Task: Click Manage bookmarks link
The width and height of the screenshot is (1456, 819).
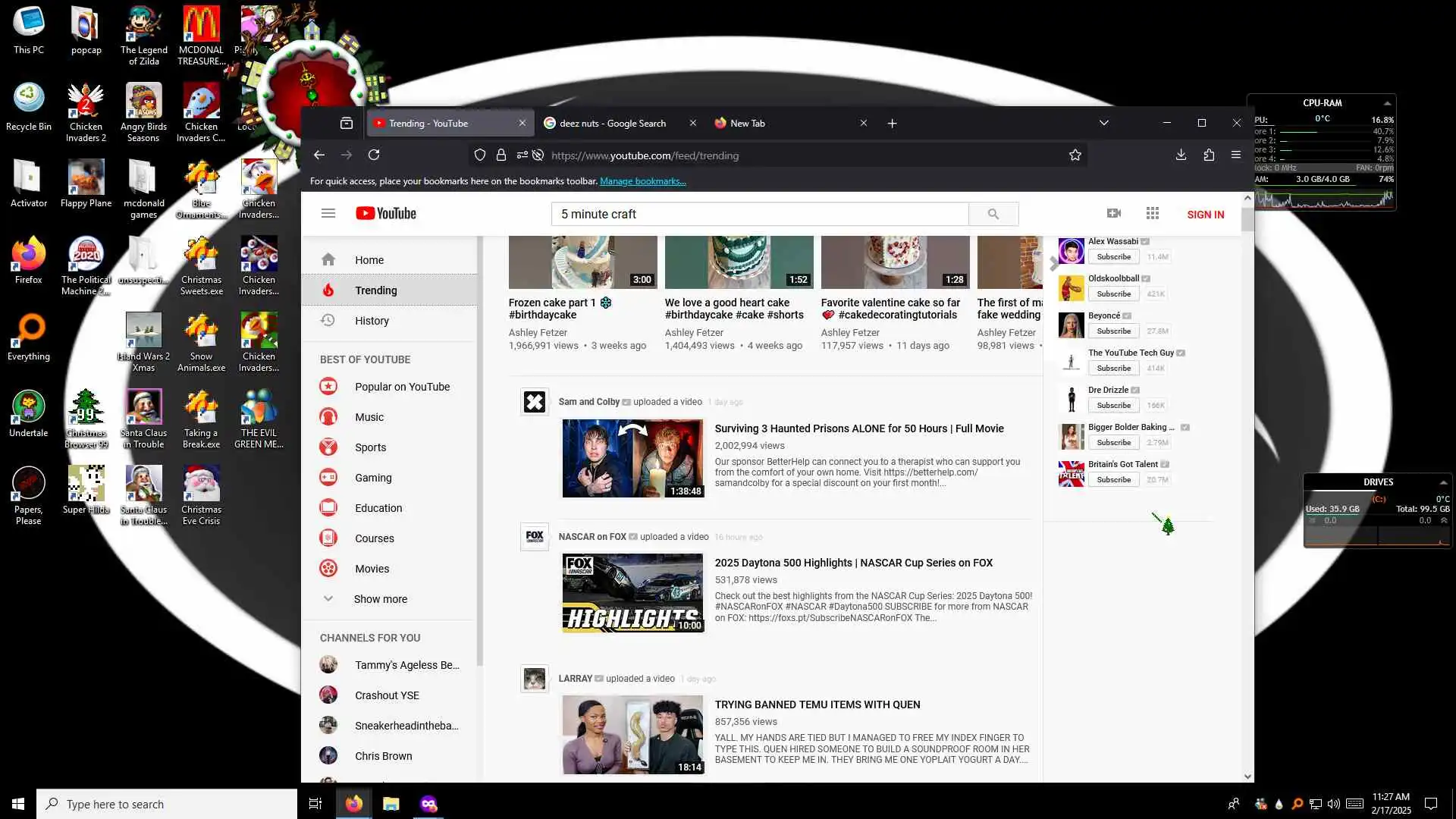Action: [642, 181]
